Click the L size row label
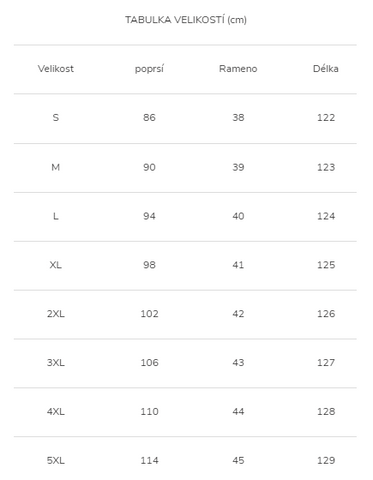Viewport: 373px width, 480px height. point(56,216)
